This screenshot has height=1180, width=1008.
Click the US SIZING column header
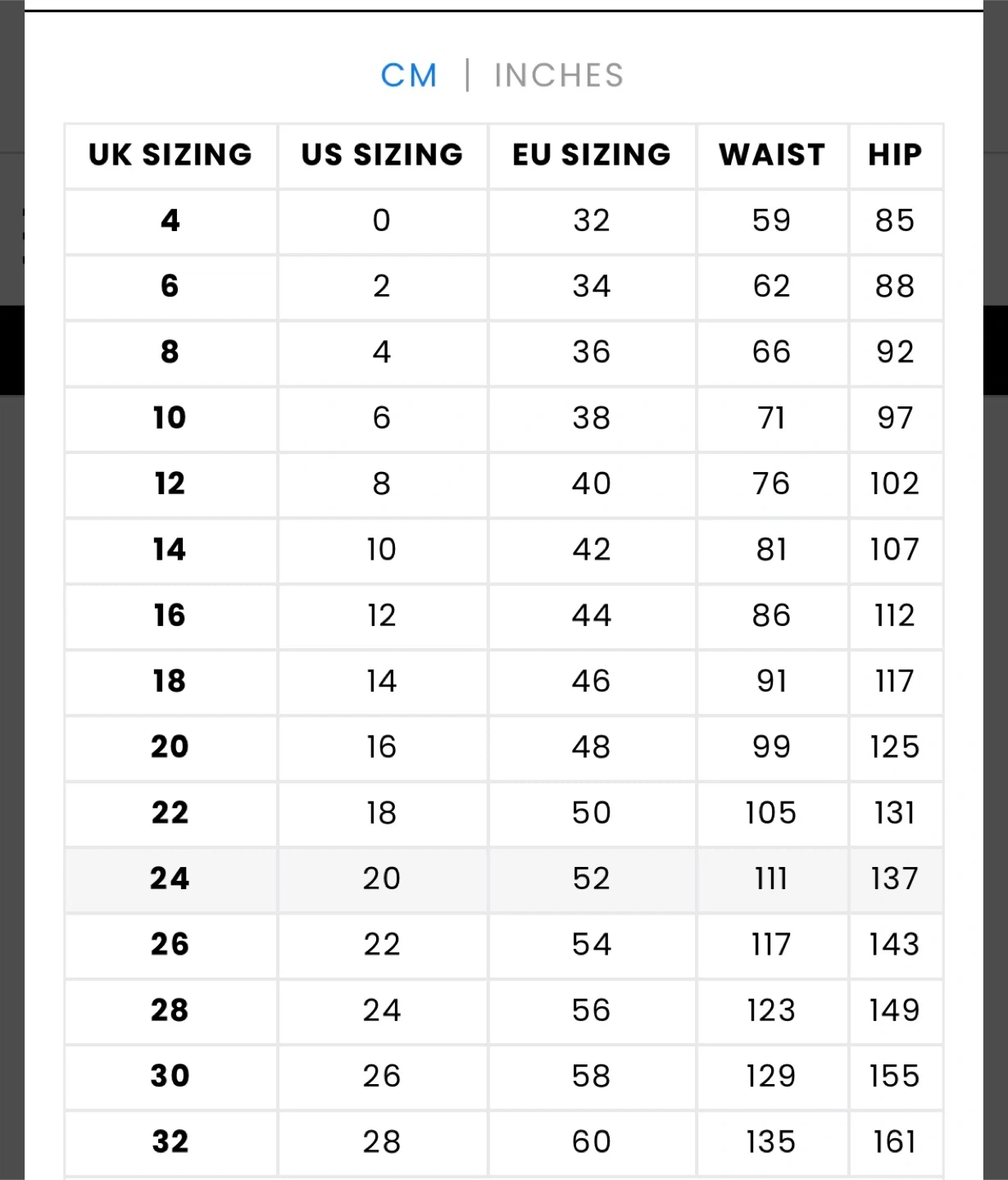(382, 155)
